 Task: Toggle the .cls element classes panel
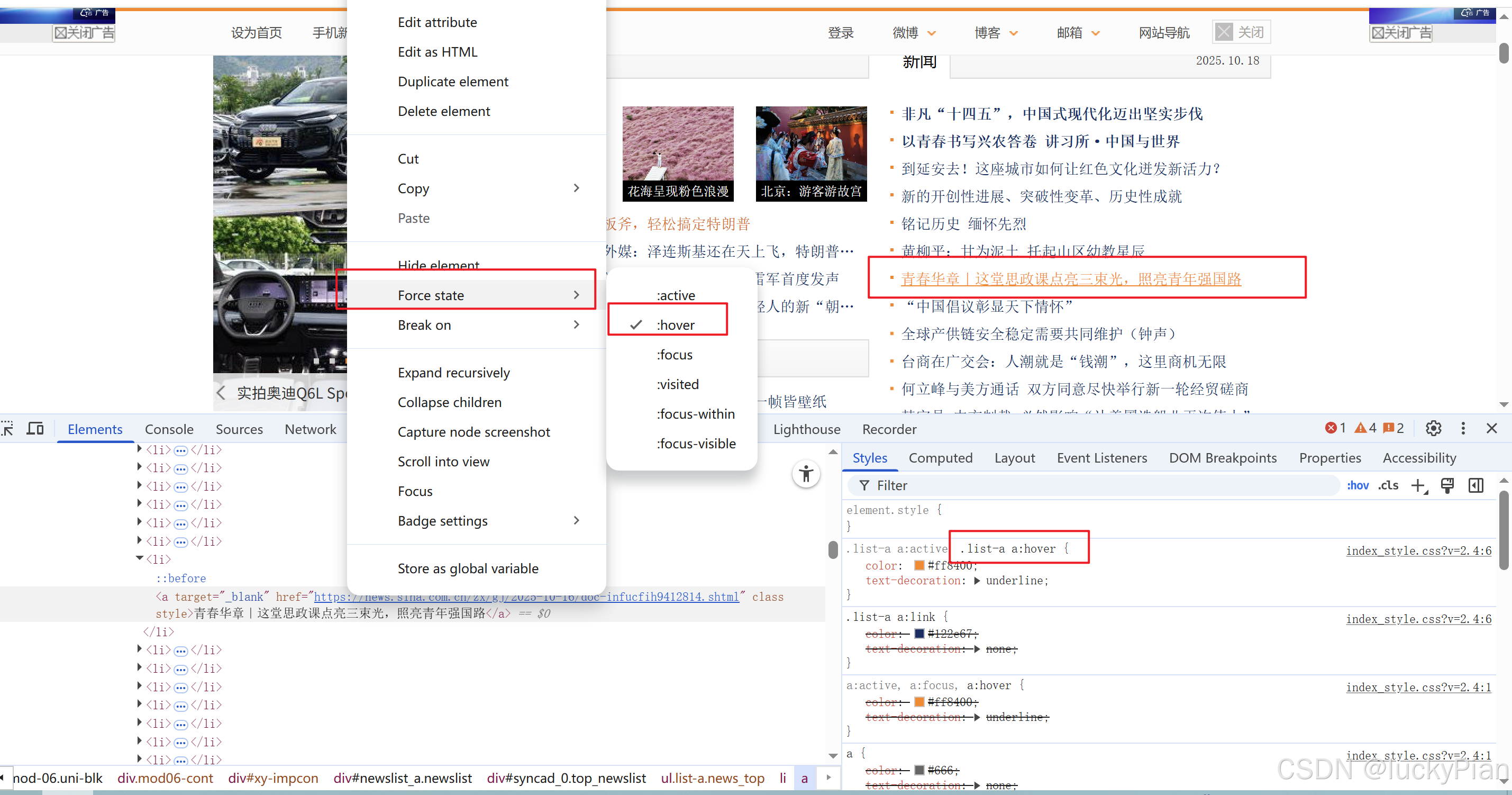pos(1388,485)
